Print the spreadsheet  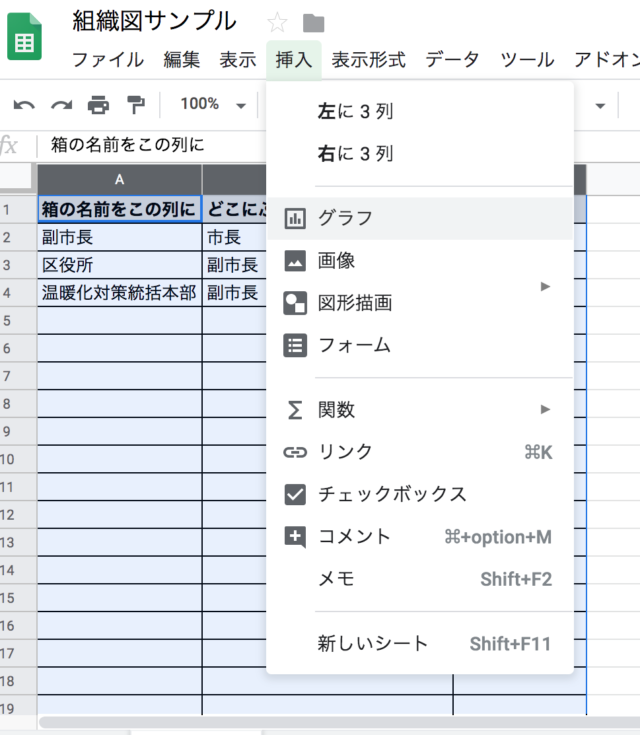tap(98, 105)
